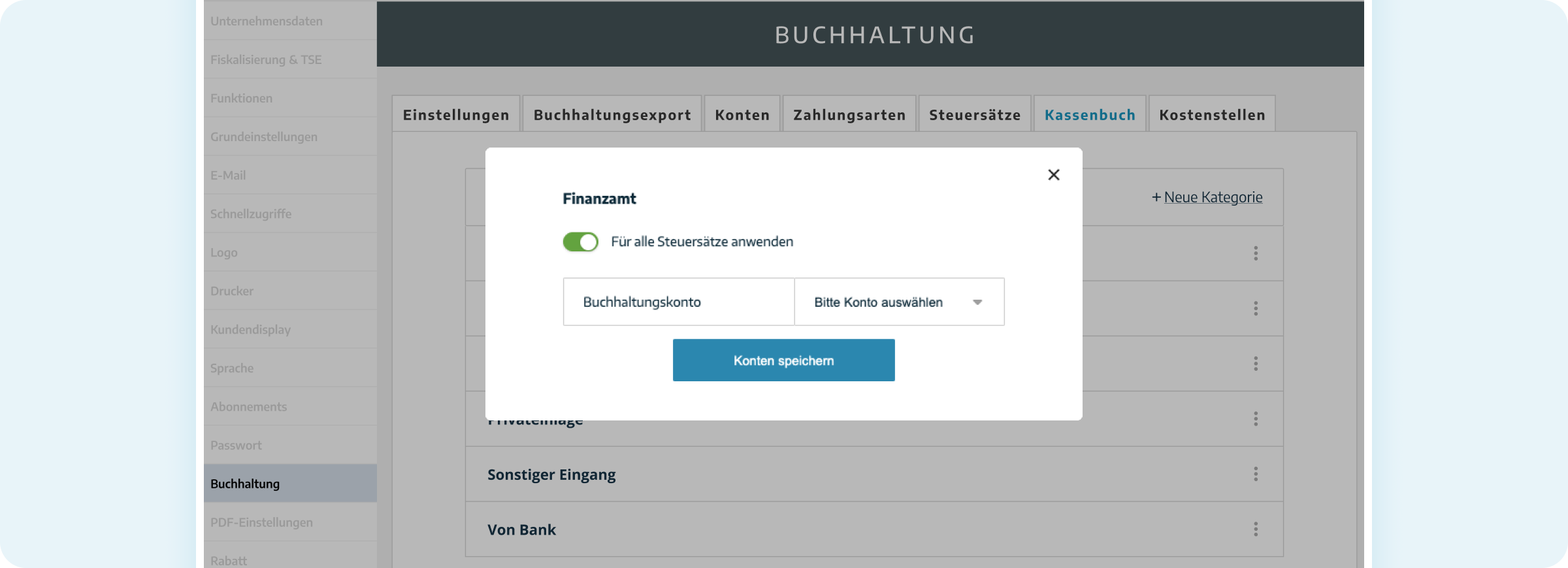
Task: Click the Buchhaltungskonto field label
Action: [642, 302]
